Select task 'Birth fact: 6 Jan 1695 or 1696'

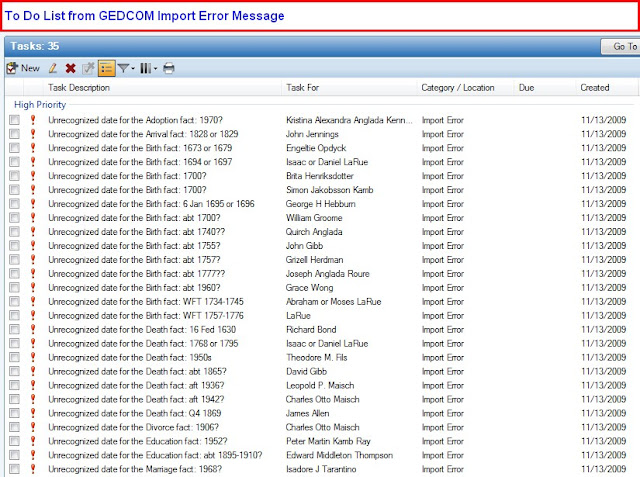pyautogui.click(x=151, y=204)
